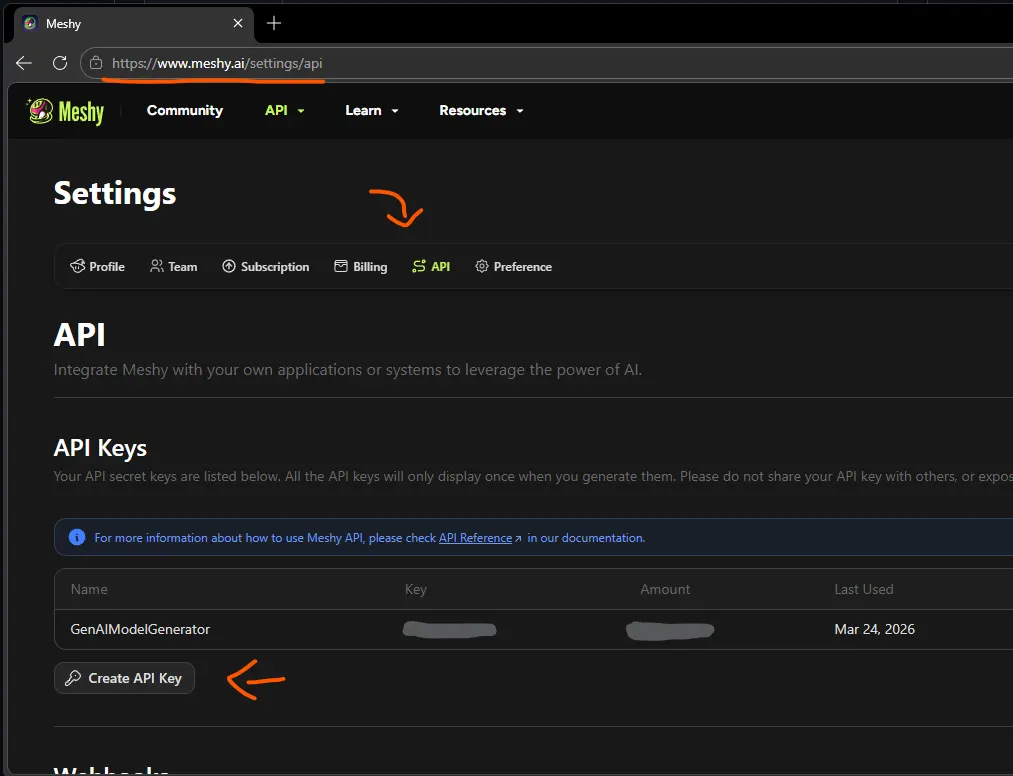Click the redacted amount value cell
The height and width of the screenshot is (776, 1013).
click(x=670, y=630)
